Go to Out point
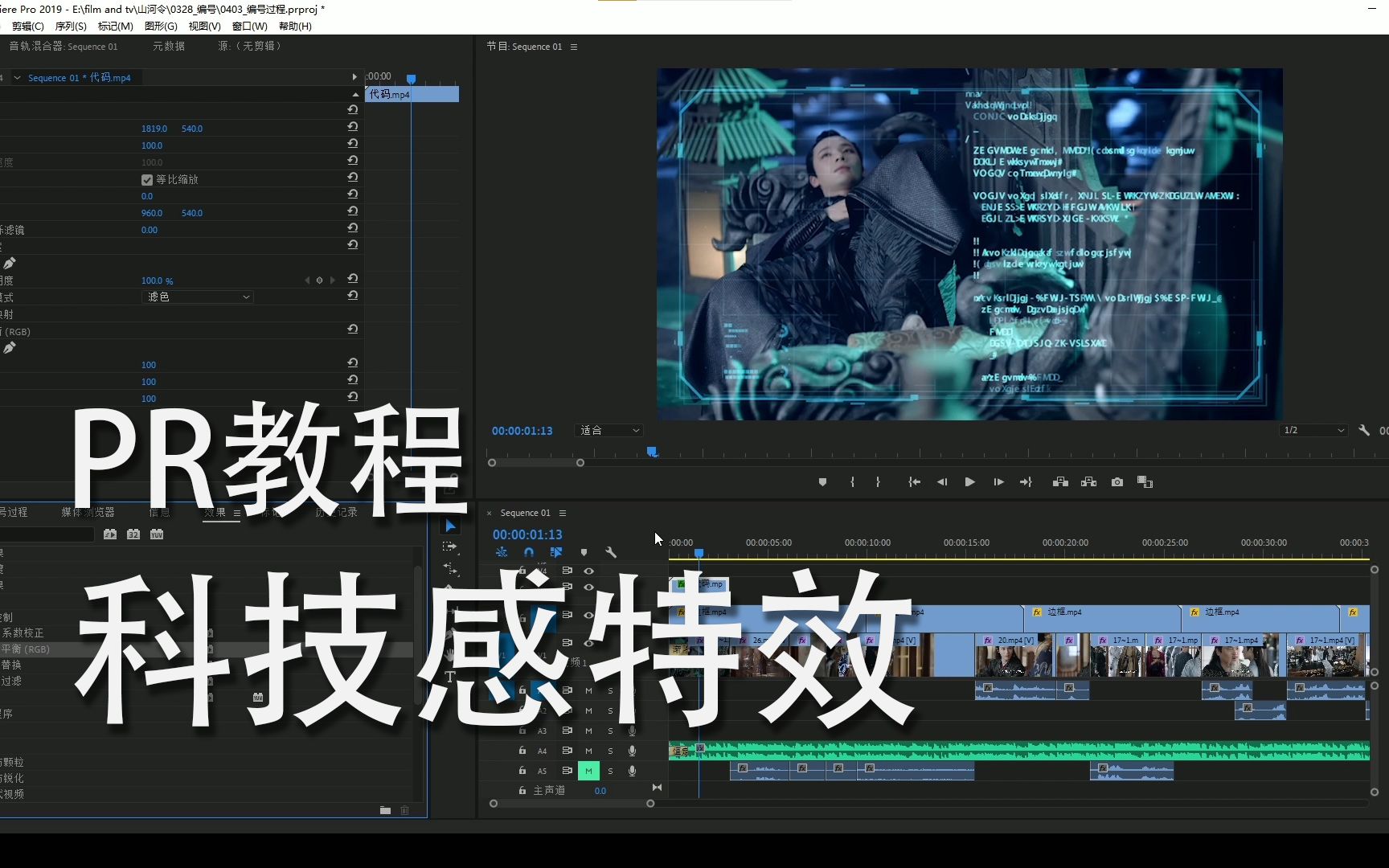The image size is (1389, 868). pyautogui.click(x=1026, y=482)
